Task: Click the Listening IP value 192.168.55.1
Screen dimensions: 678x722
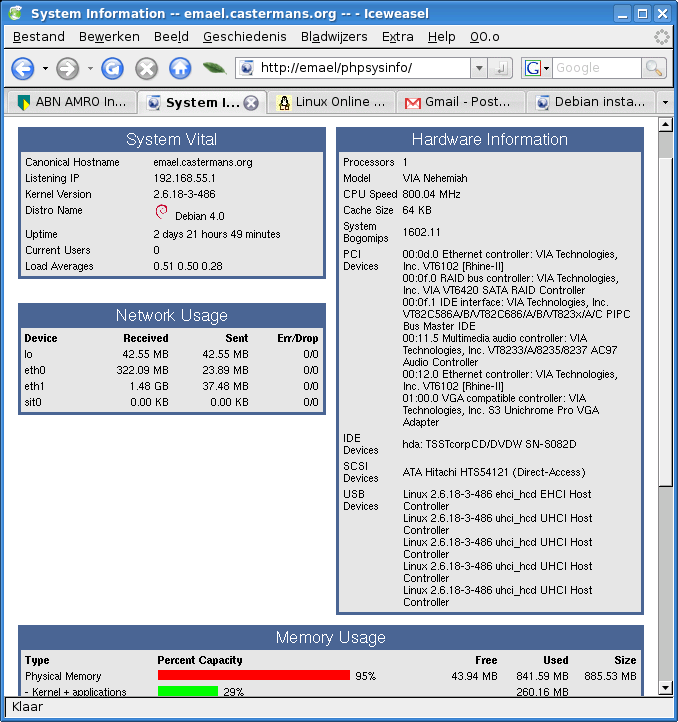Action: pos(184,178)
